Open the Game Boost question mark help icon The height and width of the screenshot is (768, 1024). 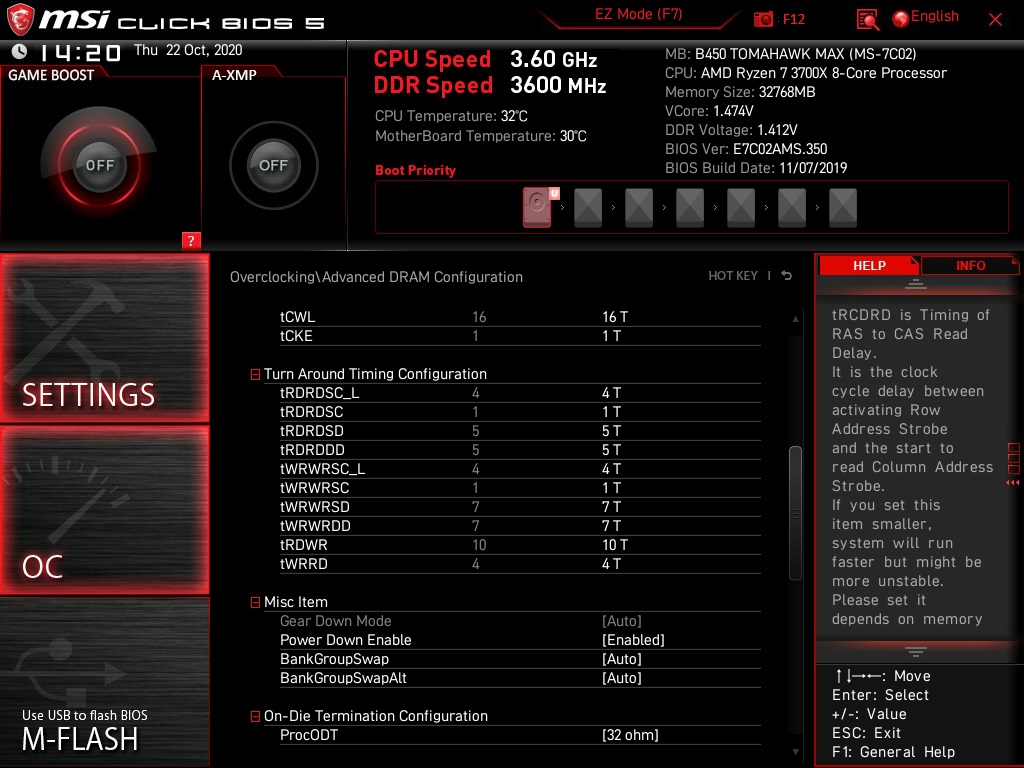pyautogui.click(x=191, y=240)
